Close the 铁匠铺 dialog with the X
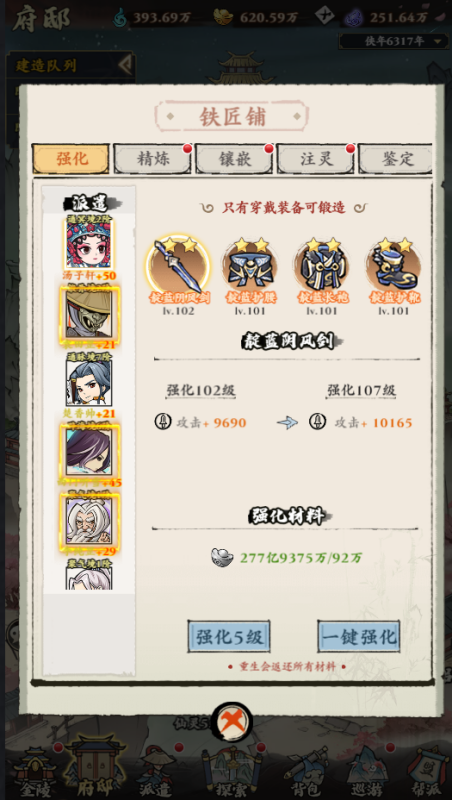Image resolution: width=452 pixels, height=800 pixels. point(232,722)
